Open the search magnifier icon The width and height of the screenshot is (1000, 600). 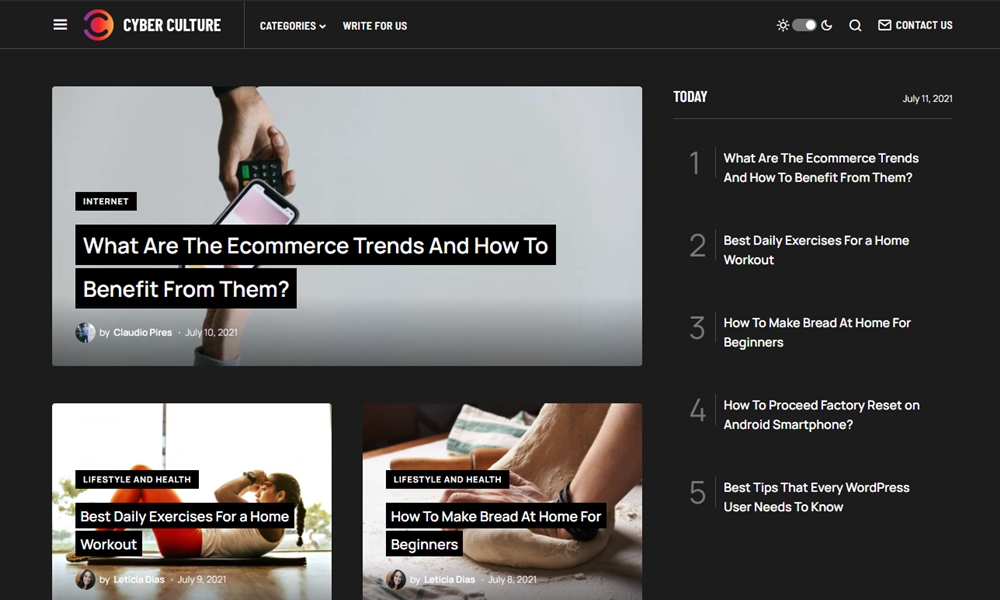(855, 25)
